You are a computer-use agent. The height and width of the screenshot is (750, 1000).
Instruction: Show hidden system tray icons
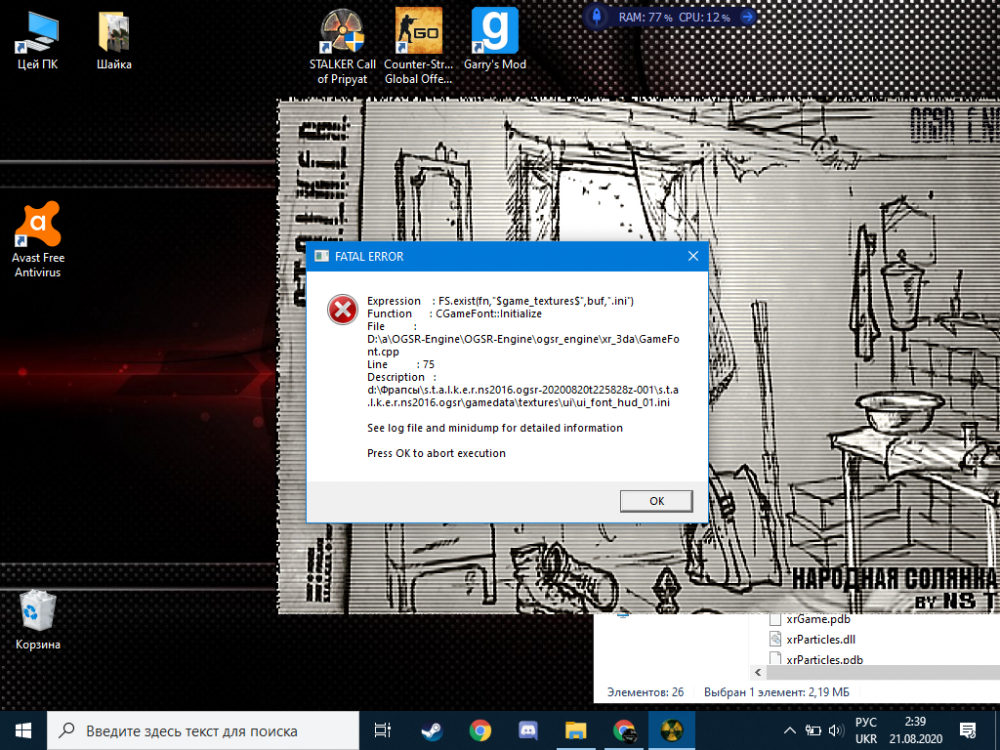click(790, 730)
